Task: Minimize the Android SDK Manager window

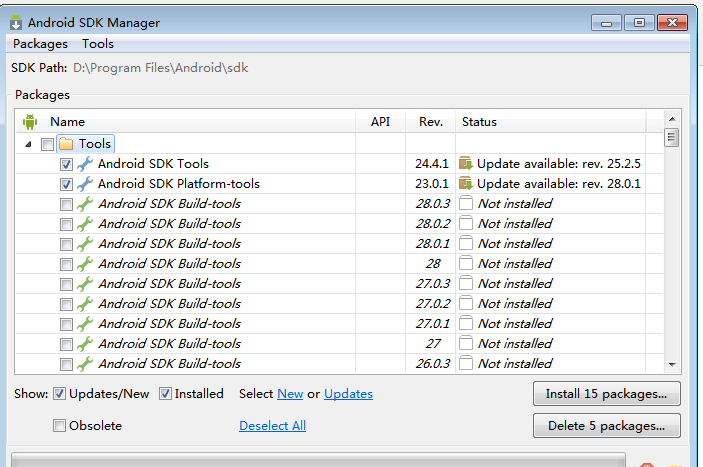Action: click(606, 22)
